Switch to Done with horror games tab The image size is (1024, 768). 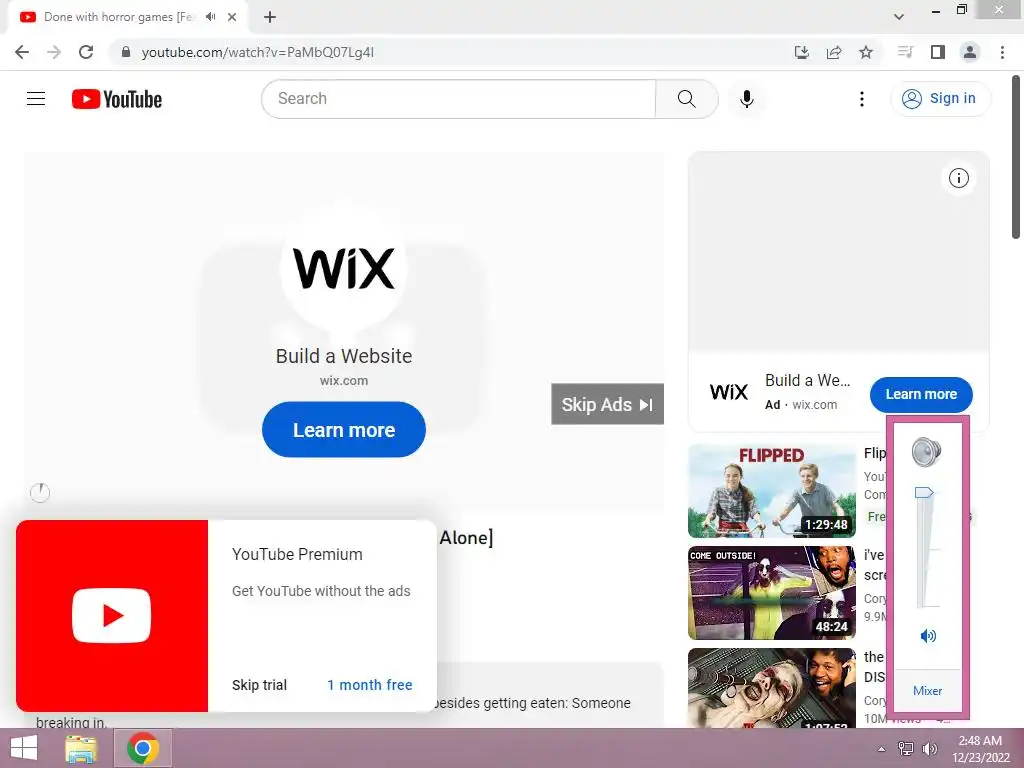pyautogui.click(x=118, y=17)
